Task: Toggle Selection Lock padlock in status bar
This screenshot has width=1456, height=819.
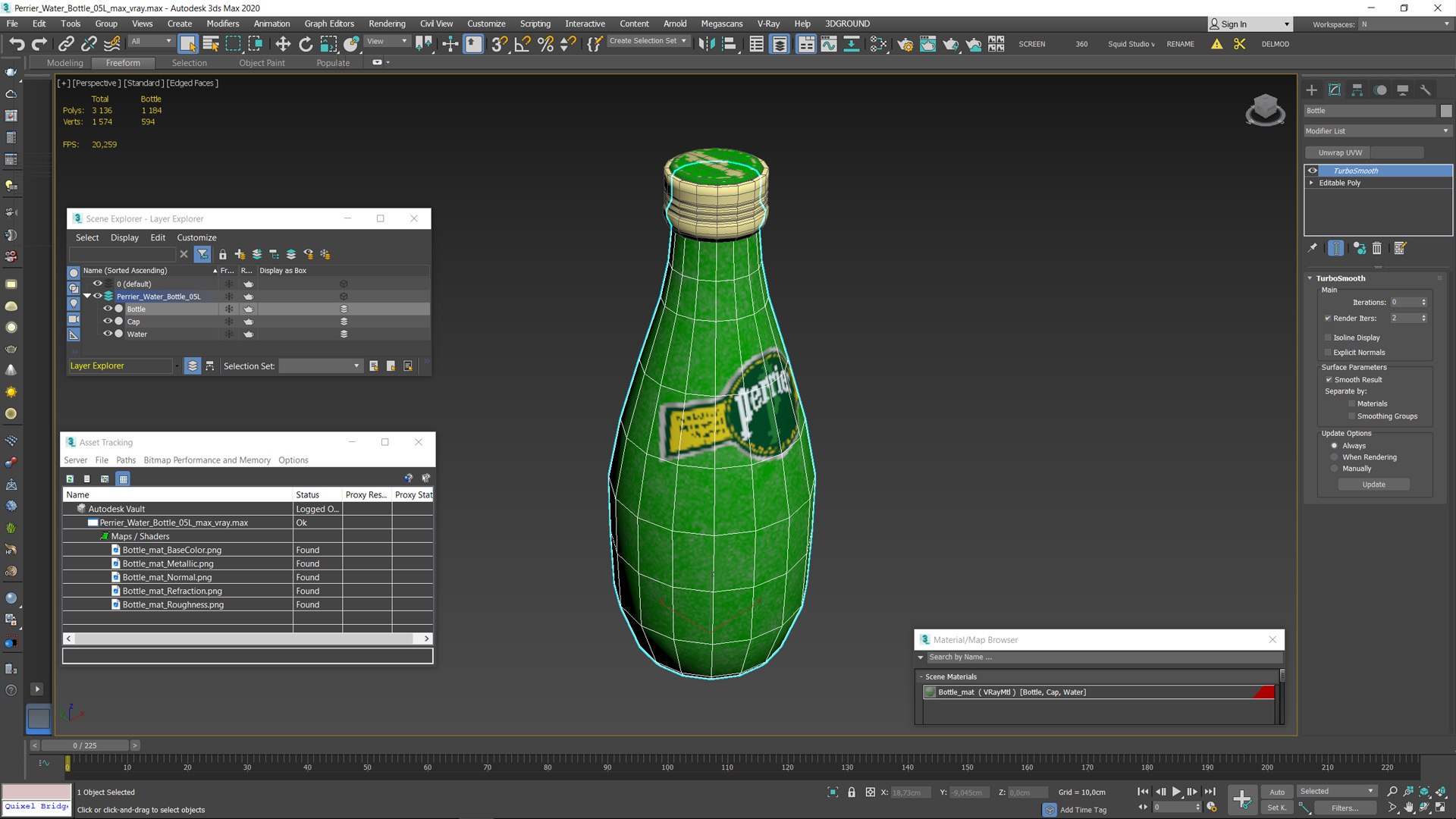Action: coord(851,792)
